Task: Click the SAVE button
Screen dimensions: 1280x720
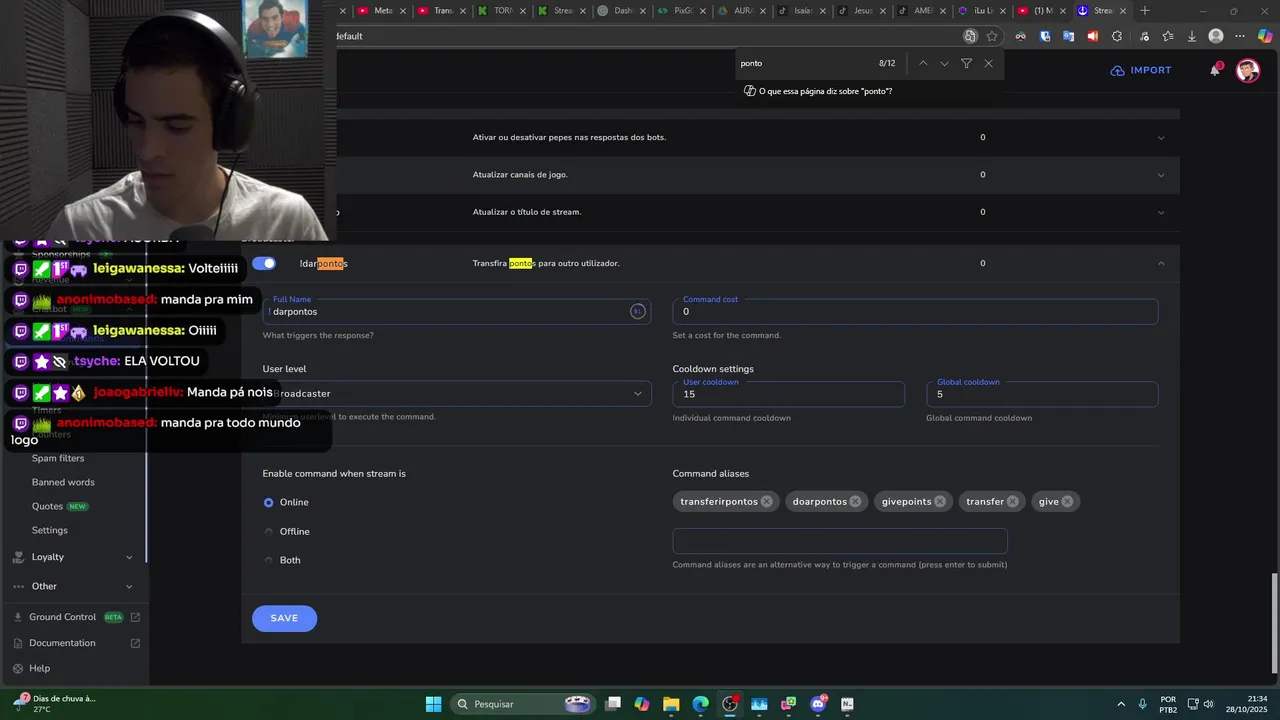Action: [284, 618]
